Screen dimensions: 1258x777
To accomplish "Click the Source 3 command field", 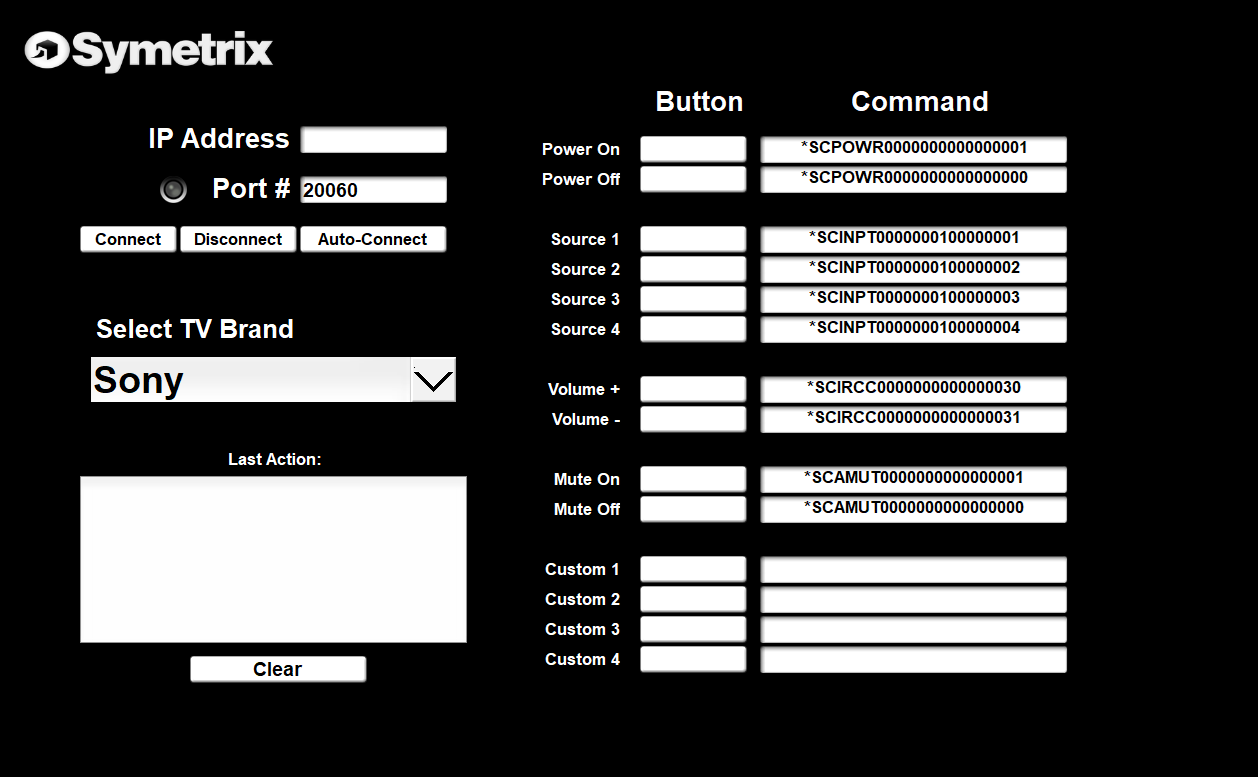I will click(913, 299).
